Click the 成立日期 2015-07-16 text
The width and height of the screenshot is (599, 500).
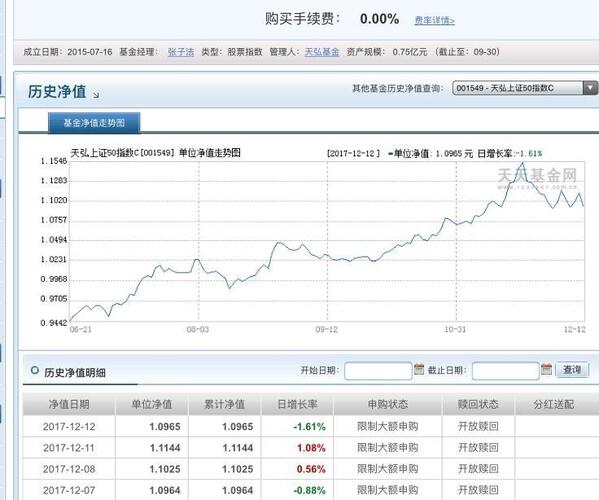point(68,52)
